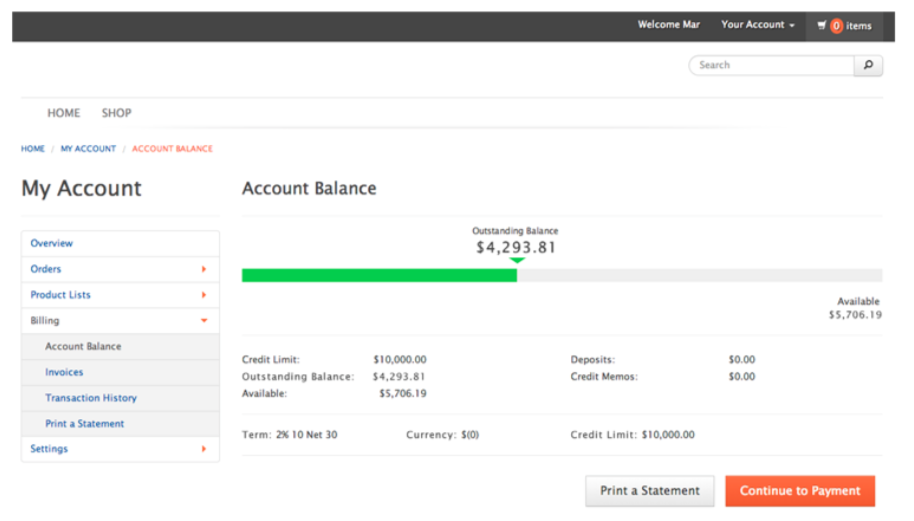Screen dimensions: 914x521
Task: Expand the Product Lists sidebar section
Action: click(x=204, y=295)
